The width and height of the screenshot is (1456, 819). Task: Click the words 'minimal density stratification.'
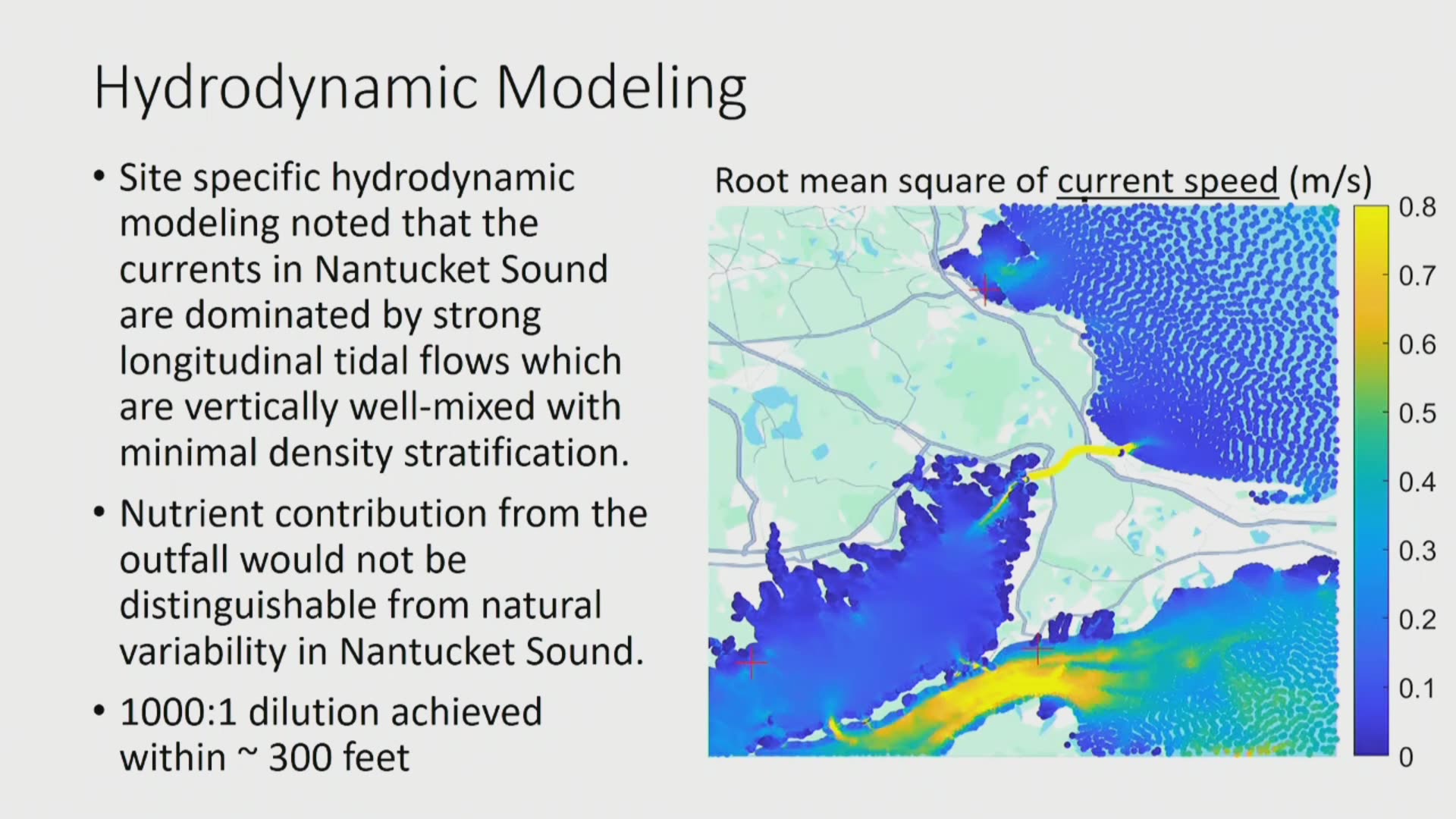[x=375, y=453]
